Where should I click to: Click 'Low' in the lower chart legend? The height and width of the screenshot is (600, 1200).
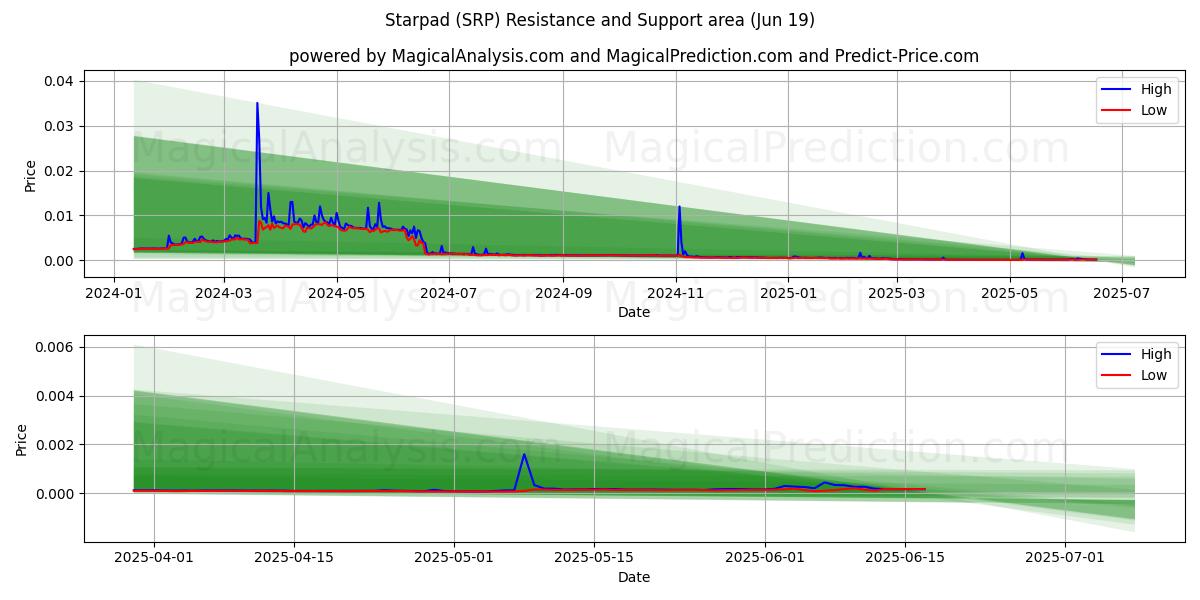tap(1154, 375)
